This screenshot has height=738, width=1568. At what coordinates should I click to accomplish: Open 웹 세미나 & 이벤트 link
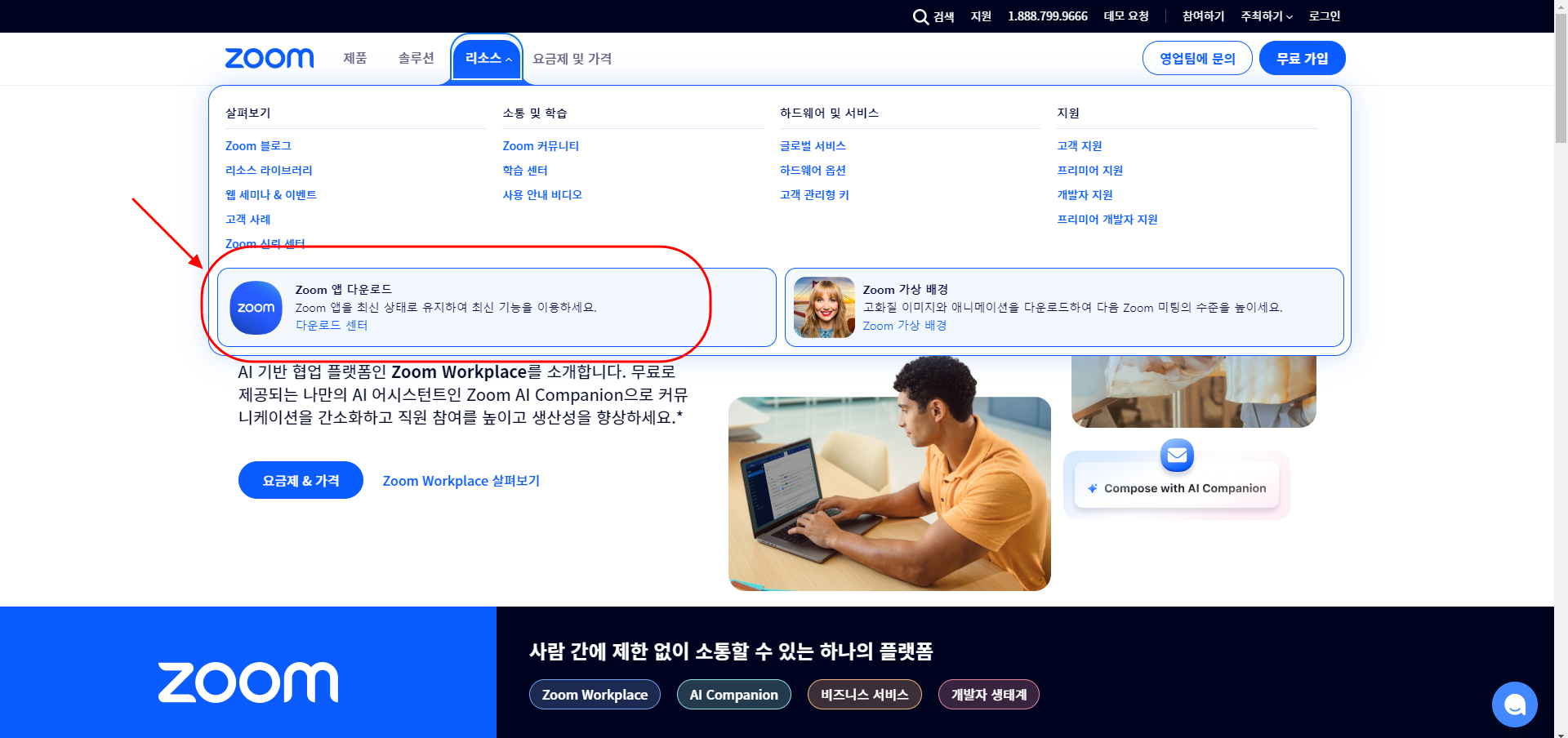[271, 195]
